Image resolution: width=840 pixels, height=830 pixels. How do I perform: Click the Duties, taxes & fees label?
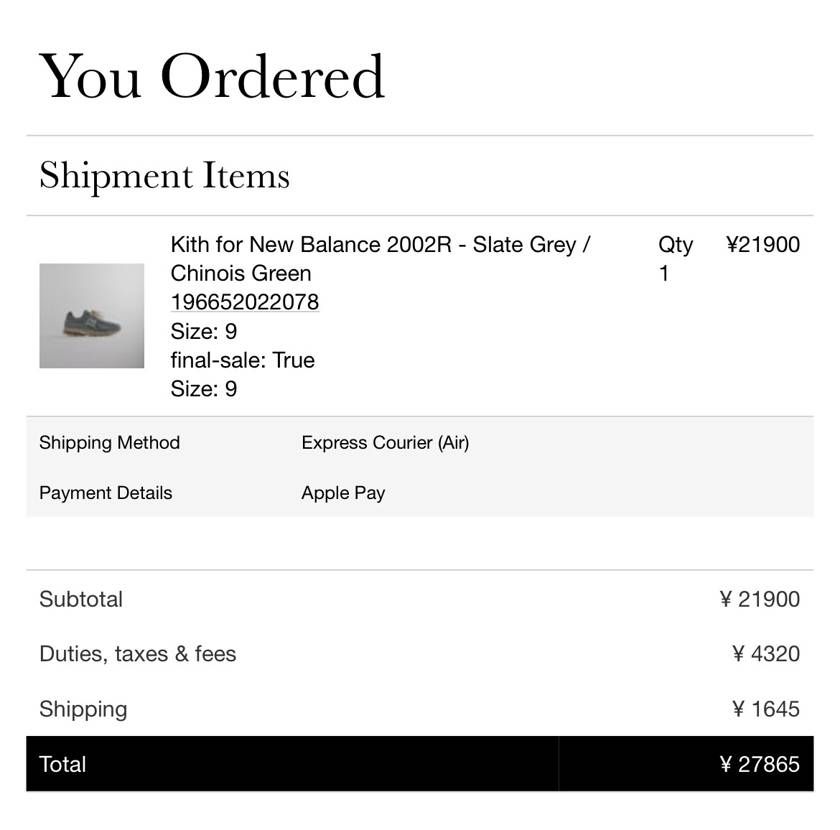point(138,654)
